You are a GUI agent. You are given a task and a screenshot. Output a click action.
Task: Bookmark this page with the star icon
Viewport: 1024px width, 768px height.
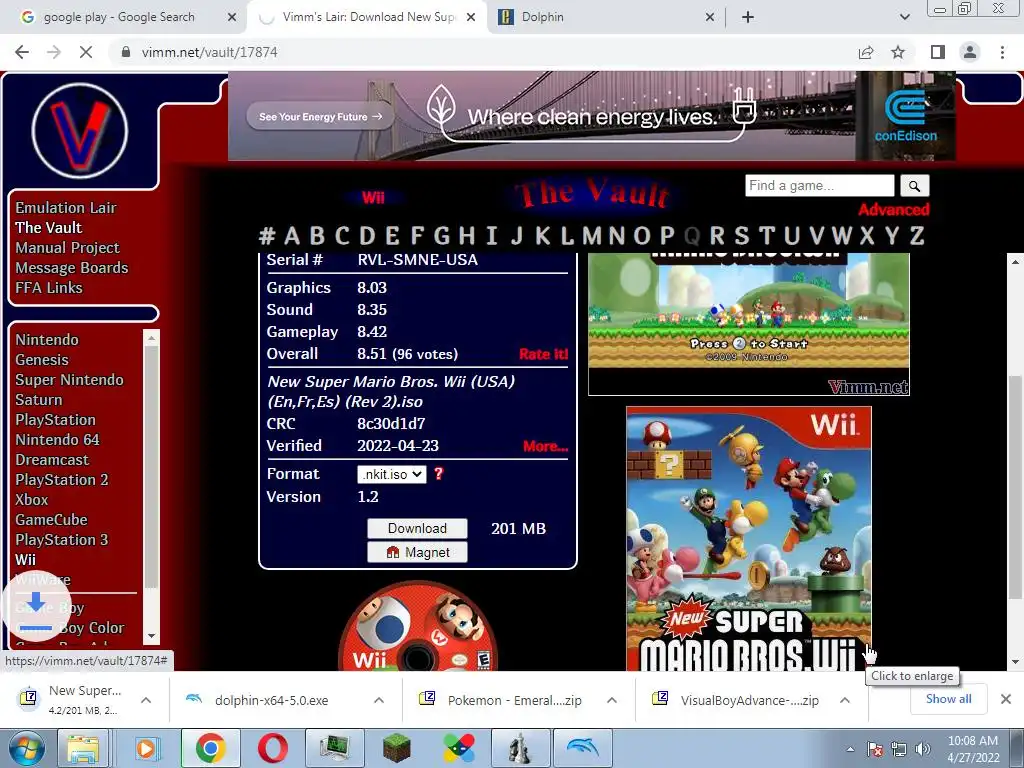coord(898,52)
